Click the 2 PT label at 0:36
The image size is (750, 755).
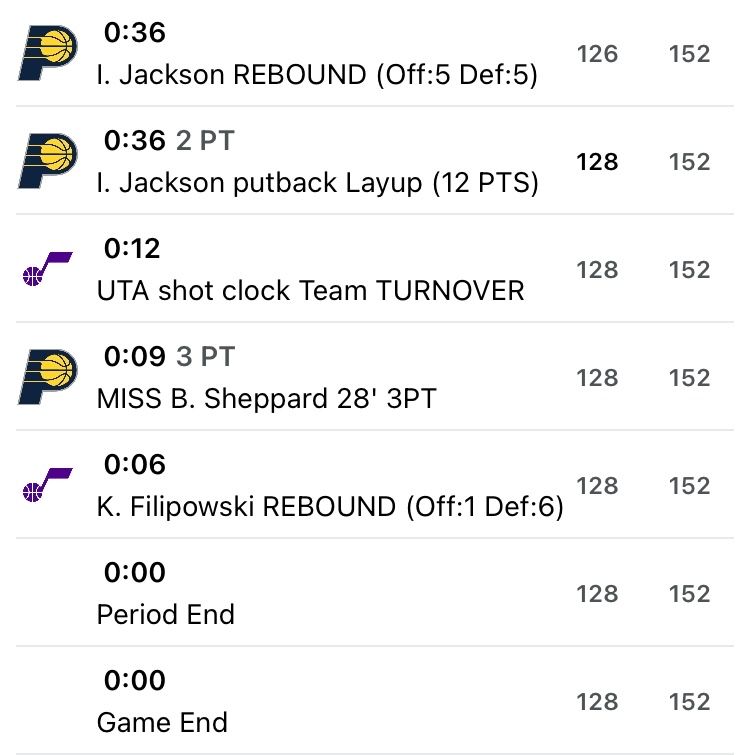coord(204,141)
